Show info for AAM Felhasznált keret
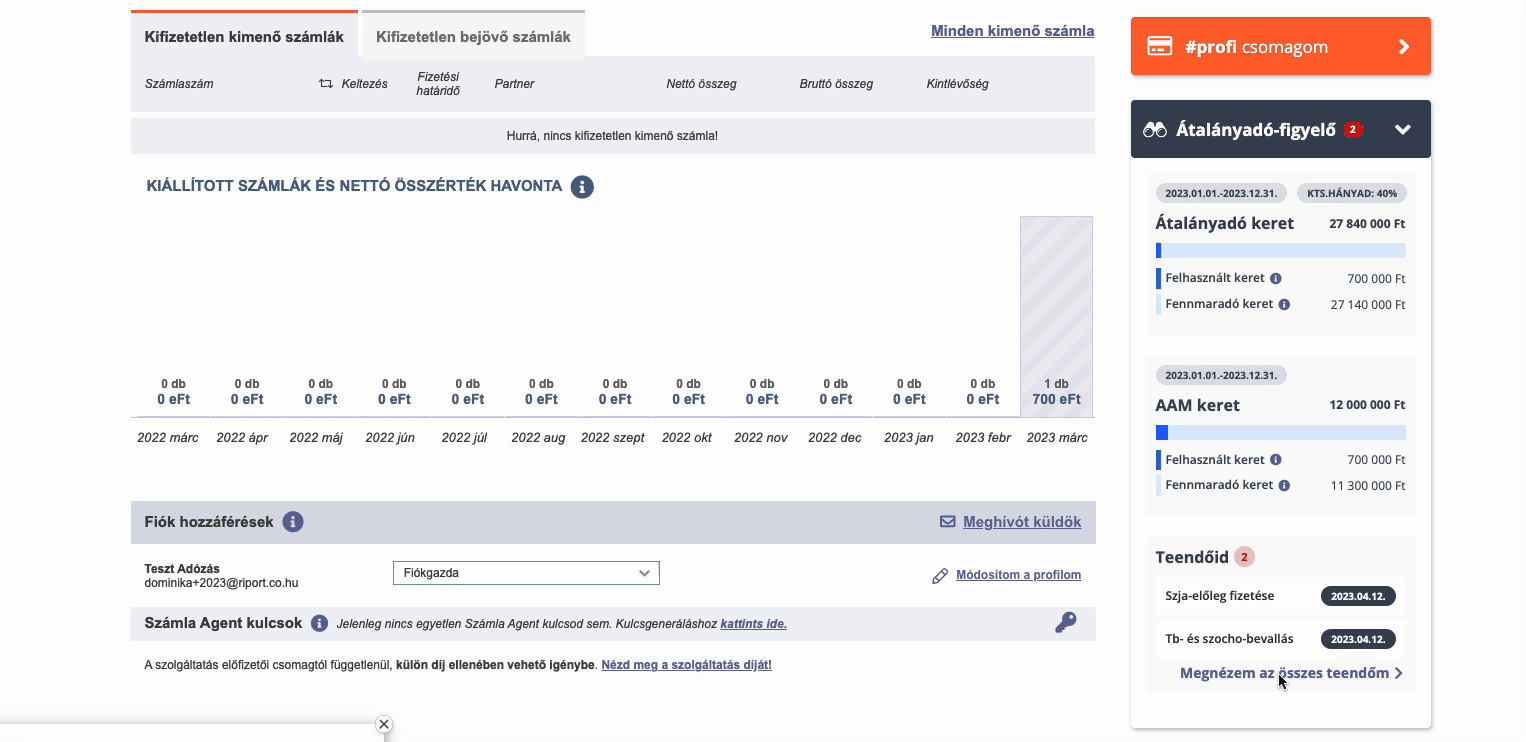1526x742 pixels. (1276, 460)
